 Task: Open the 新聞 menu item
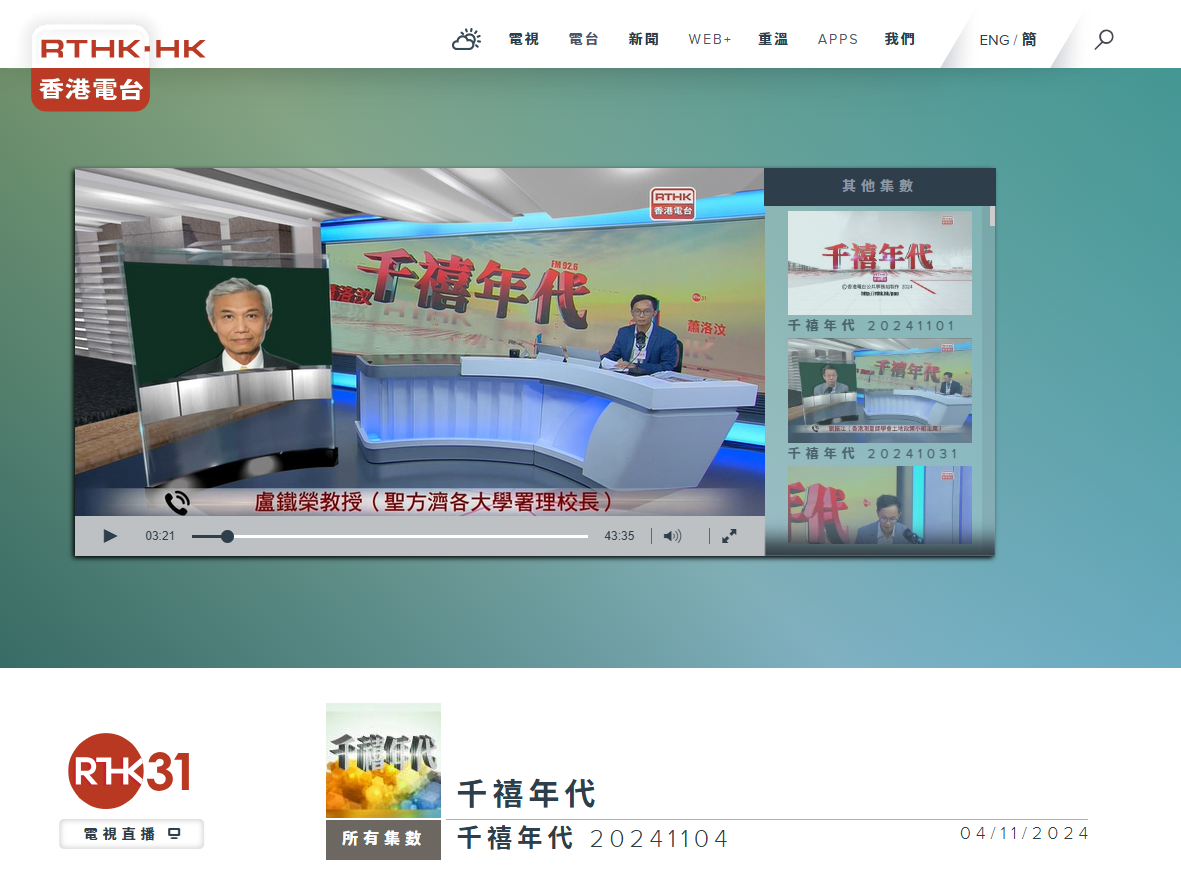(x=643, y=39)
